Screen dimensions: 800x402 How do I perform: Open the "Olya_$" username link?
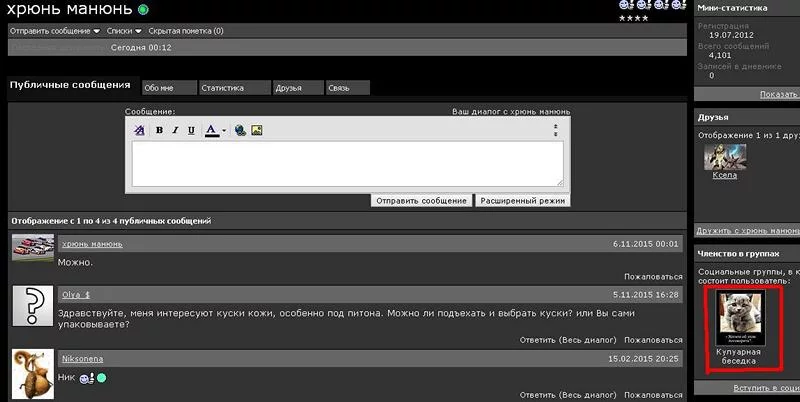[x=76, y=295]
